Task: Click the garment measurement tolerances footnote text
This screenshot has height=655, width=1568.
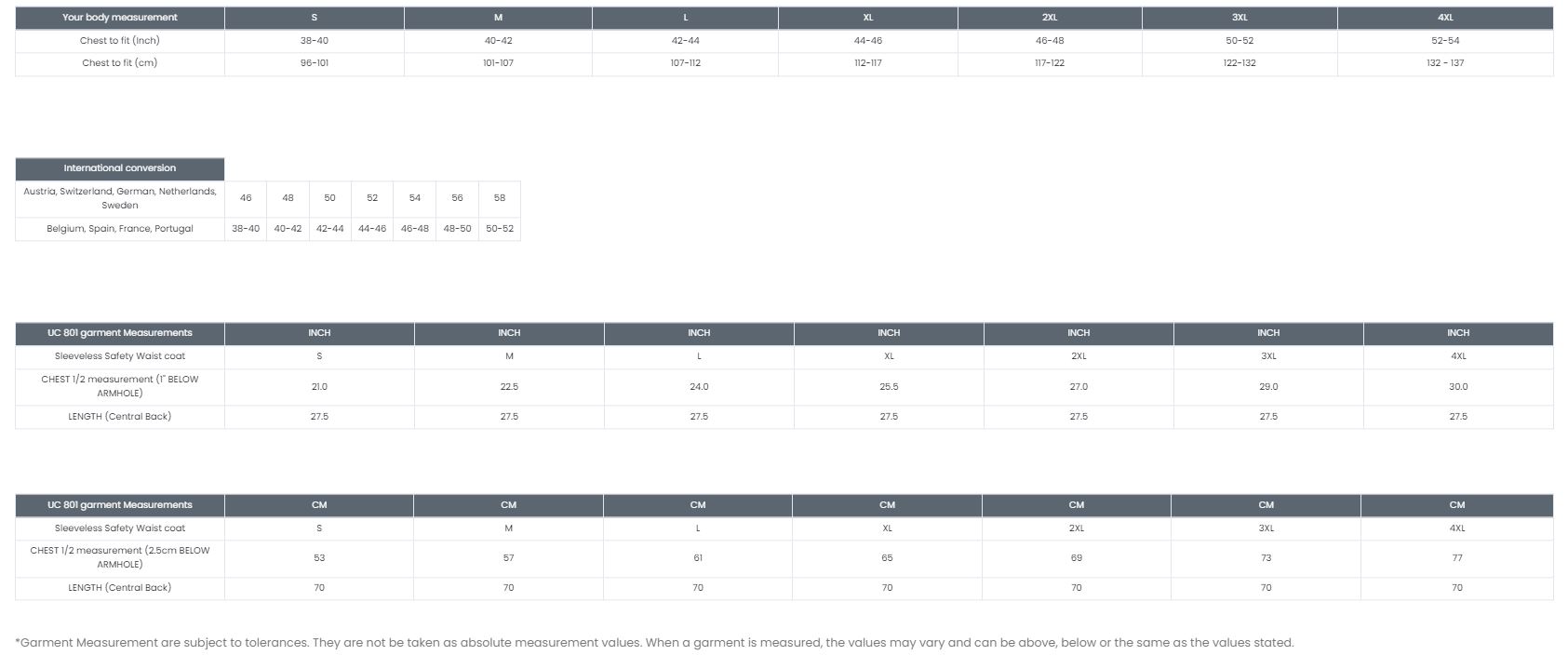Action: coord(654,643)
